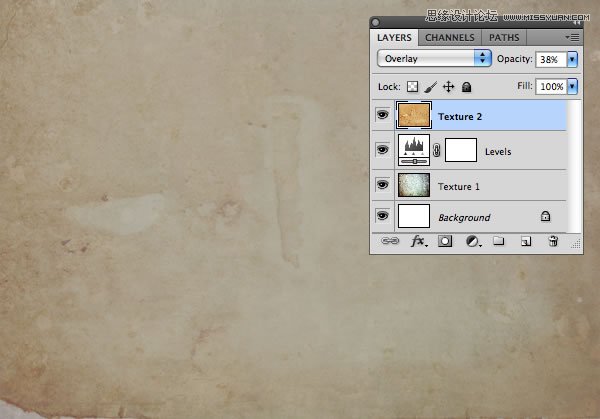Lock image pixels with brush icon
This screenshot has height=419, width=600.
click(x=430, y=87)
